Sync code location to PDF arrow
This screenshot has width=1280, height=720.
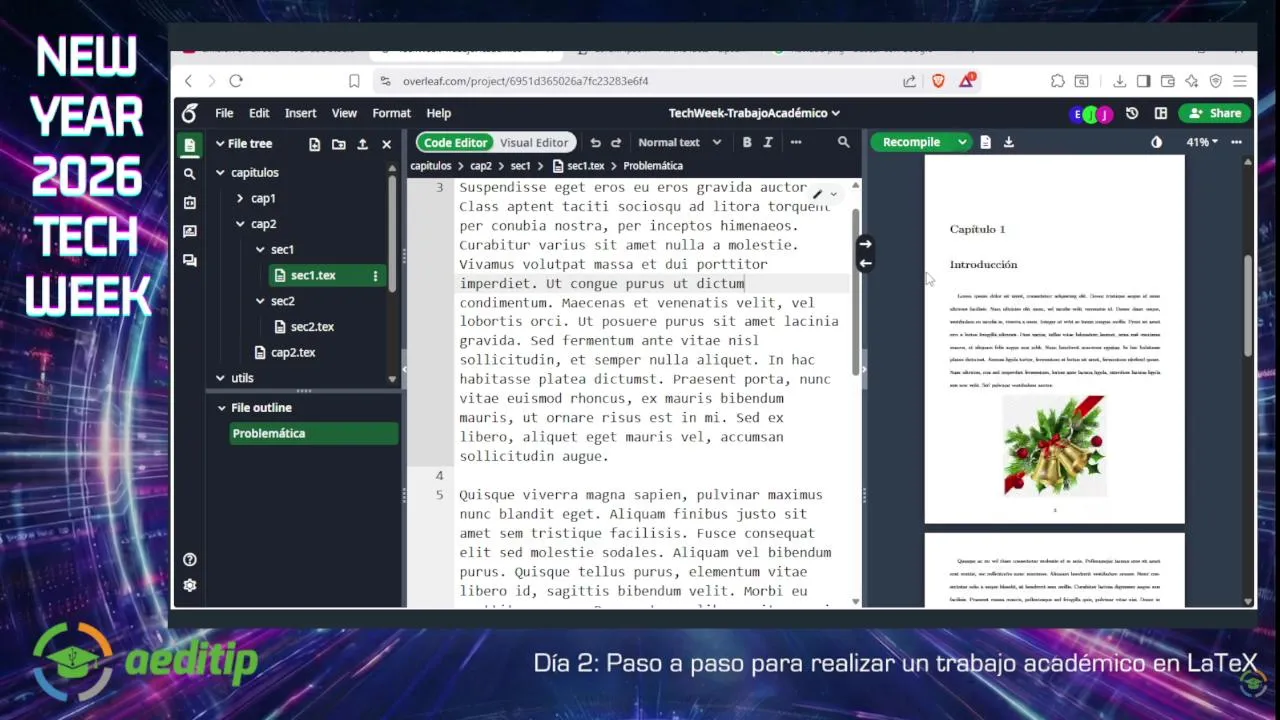click(865, 244)
